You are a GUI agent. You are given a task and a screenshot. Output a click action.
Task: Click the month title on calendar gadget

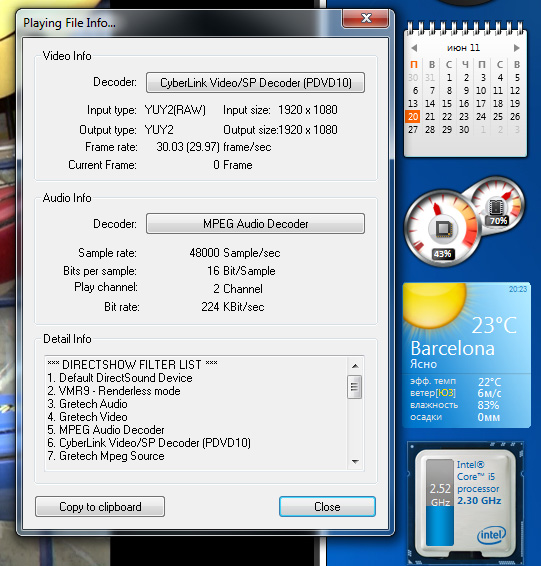[463, 48]
